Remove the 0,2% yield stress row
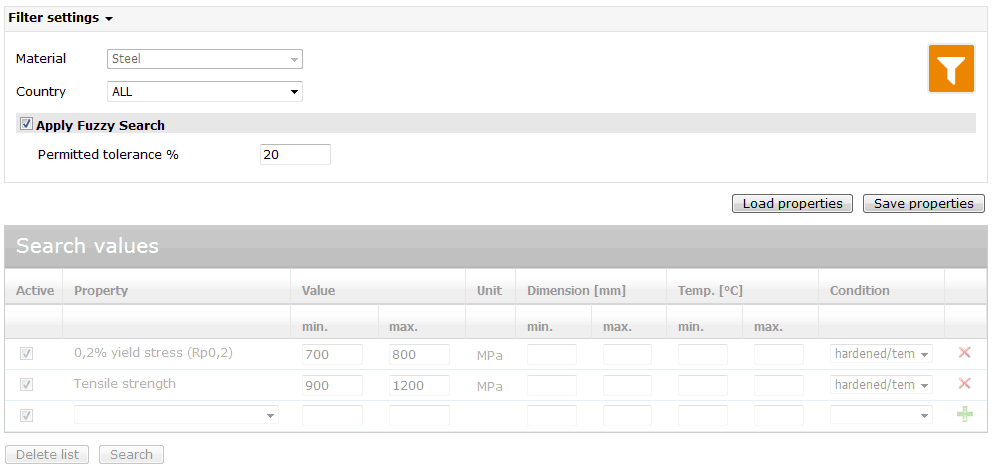 [964, 353]
